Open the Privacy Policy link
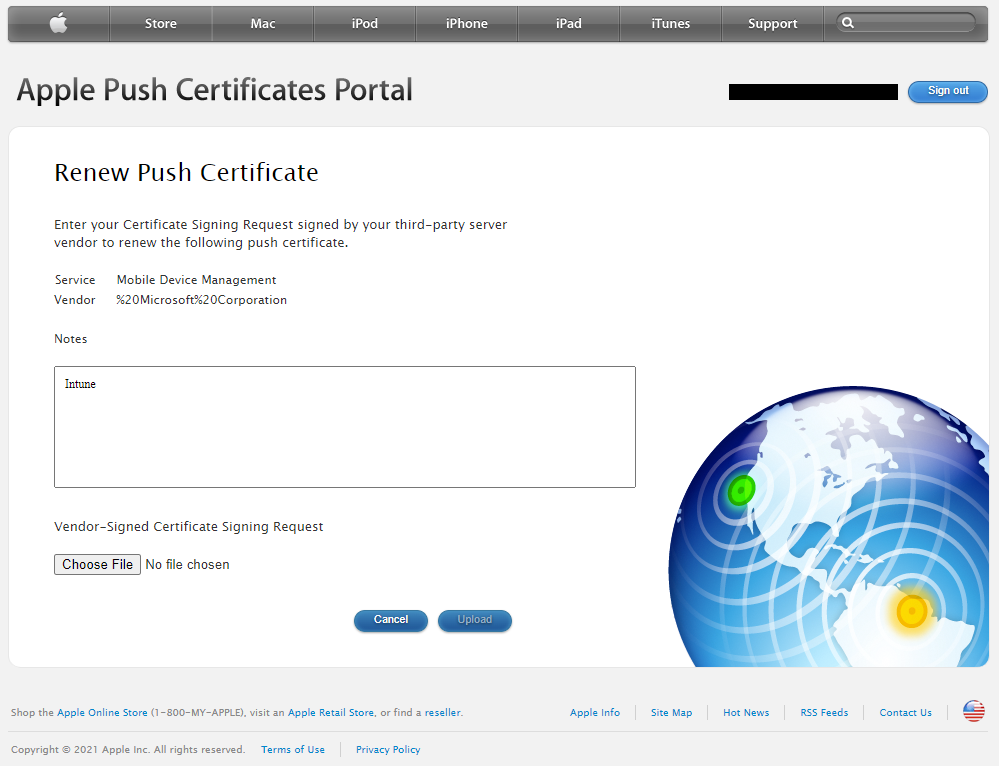 tap(388, 749)
